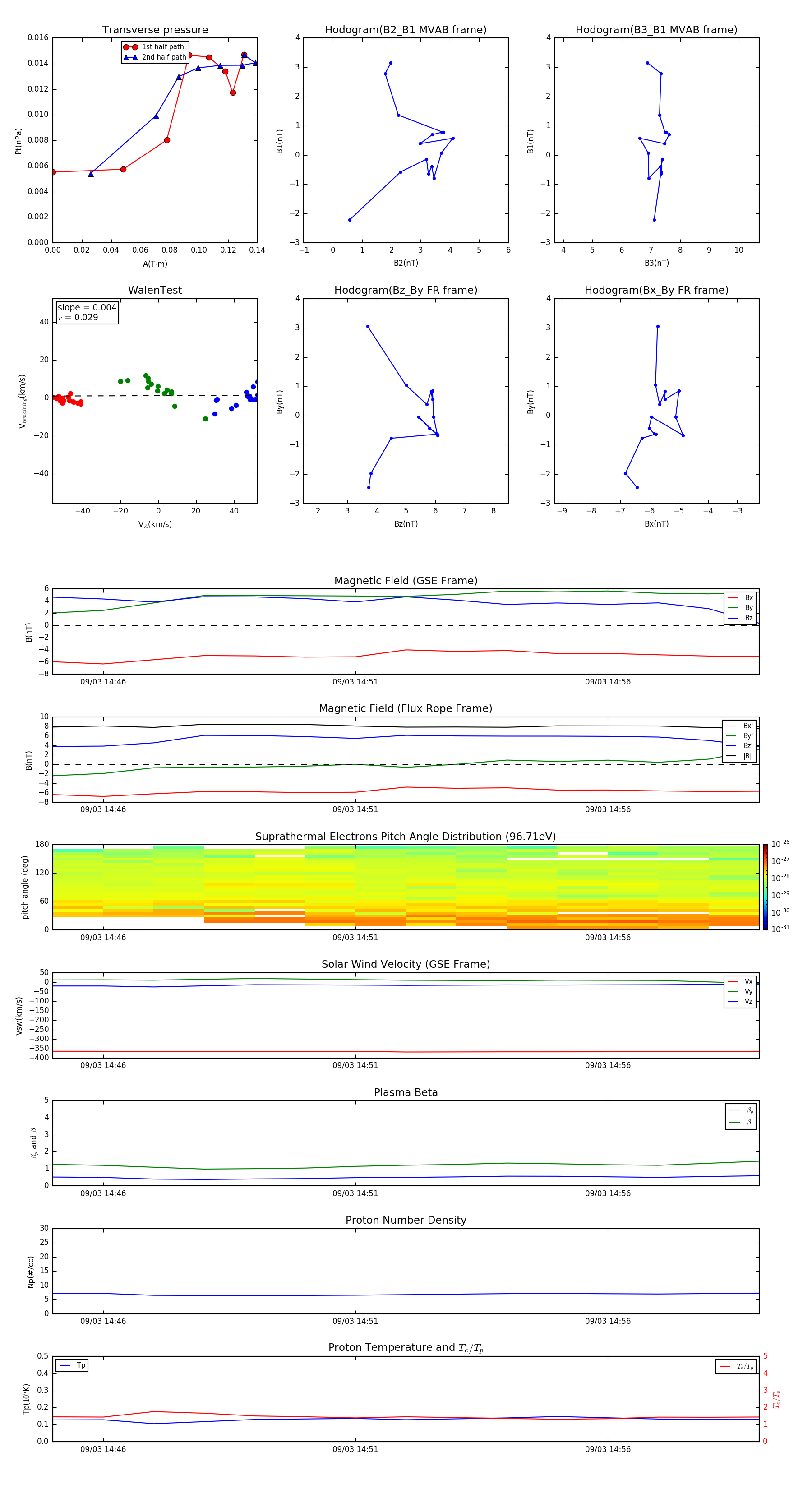812x1489 pixels.
Task: Click '09/03 14:56' tick under Proton Number Density
Action: click(607, 1321)
